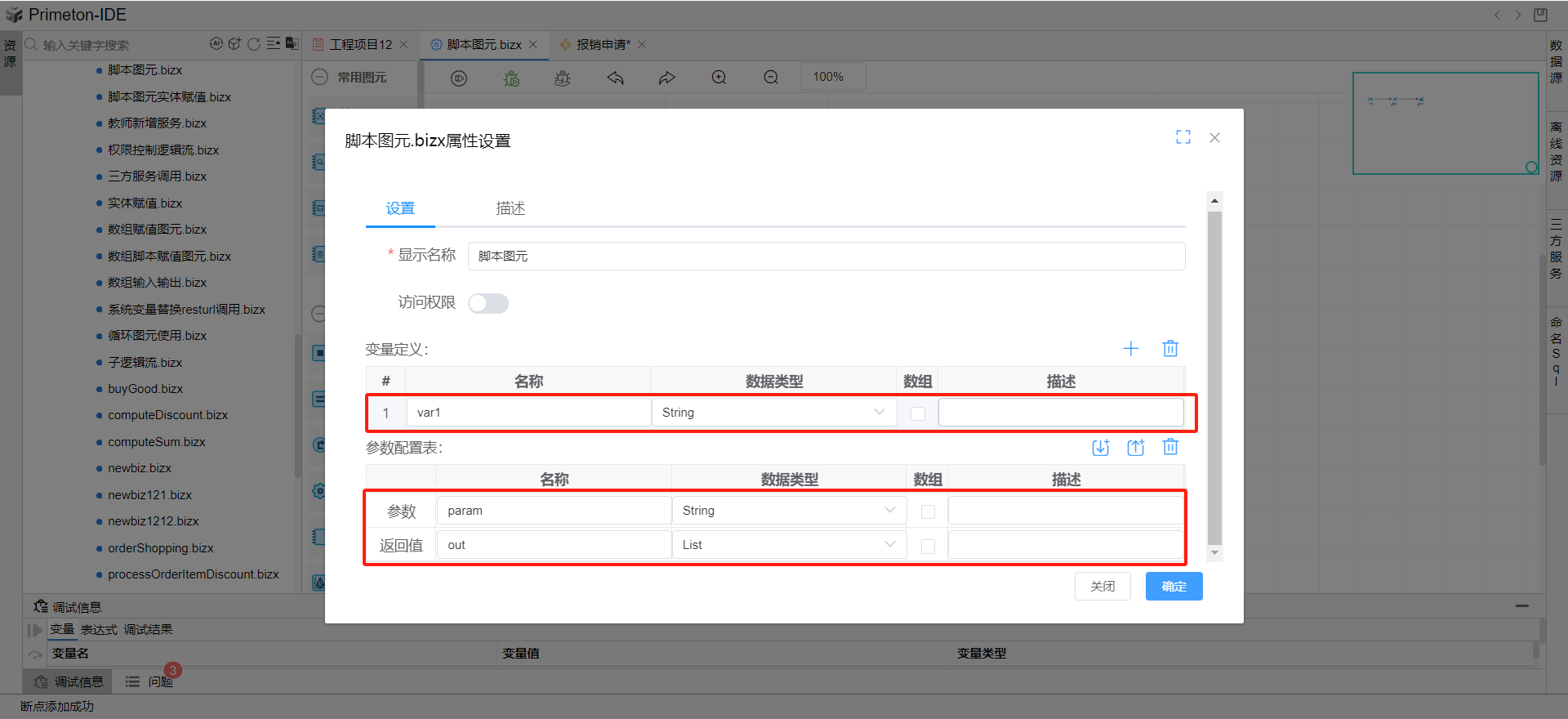Click the zoom in magnifier icon
The image size is (1568, 719).
click(x=719, y=78)
